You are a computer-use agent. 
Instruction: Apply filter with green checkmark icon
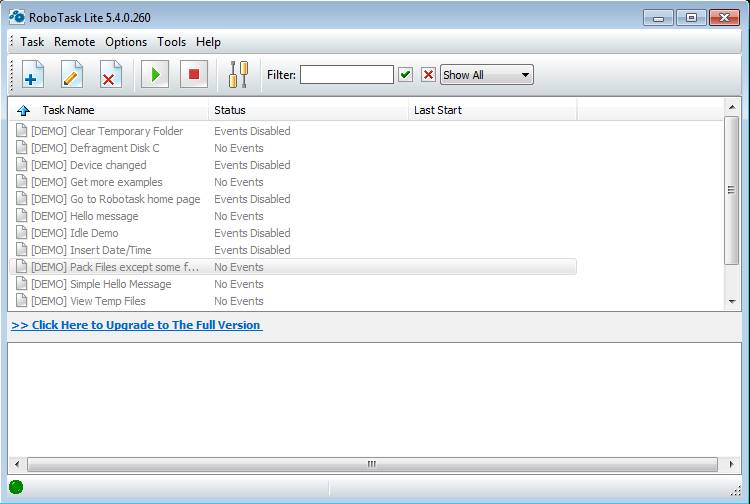point(405,75)
